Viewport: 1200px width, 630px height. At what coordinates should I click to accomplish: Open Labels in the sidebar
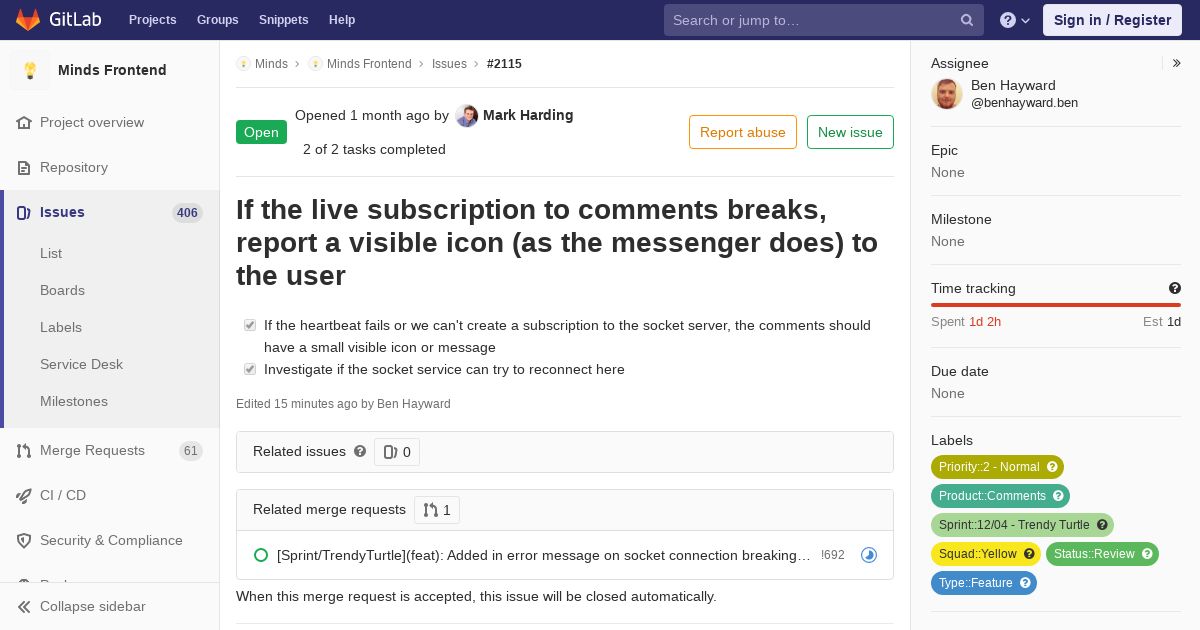pyautogui.click(x=61, y=328)
